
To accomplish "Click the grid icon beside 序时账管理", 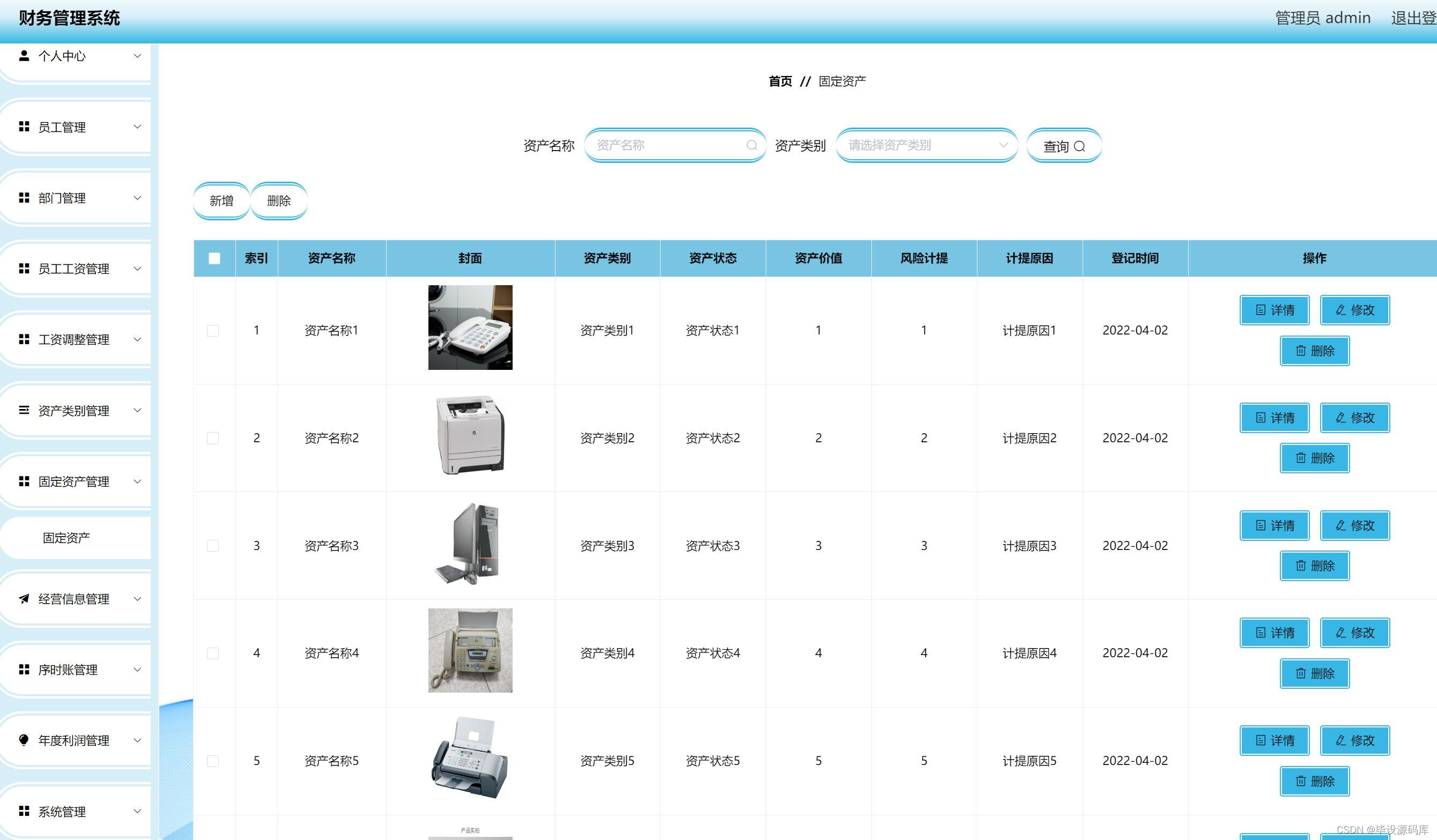I will 24,669.
